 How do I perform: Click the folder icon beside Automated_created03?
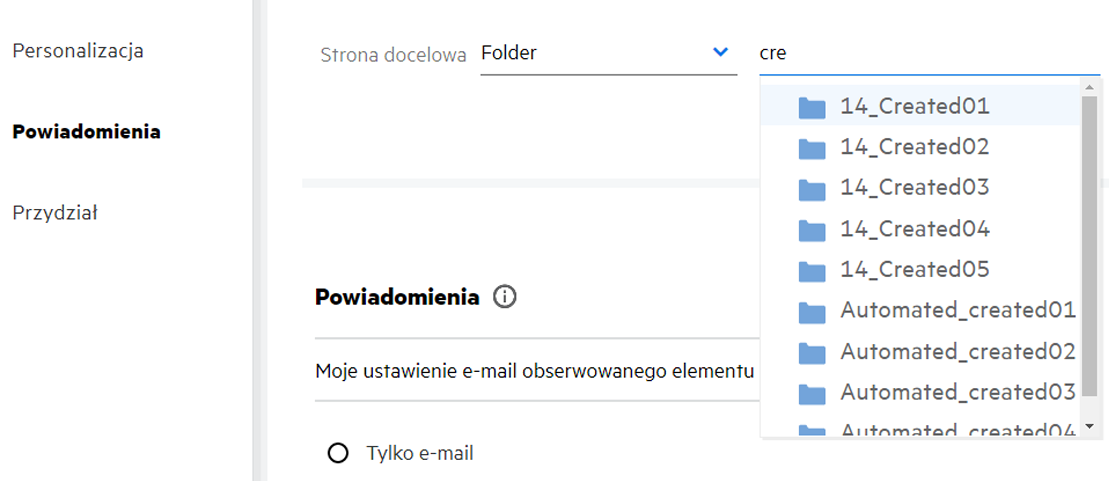(812, 393)
